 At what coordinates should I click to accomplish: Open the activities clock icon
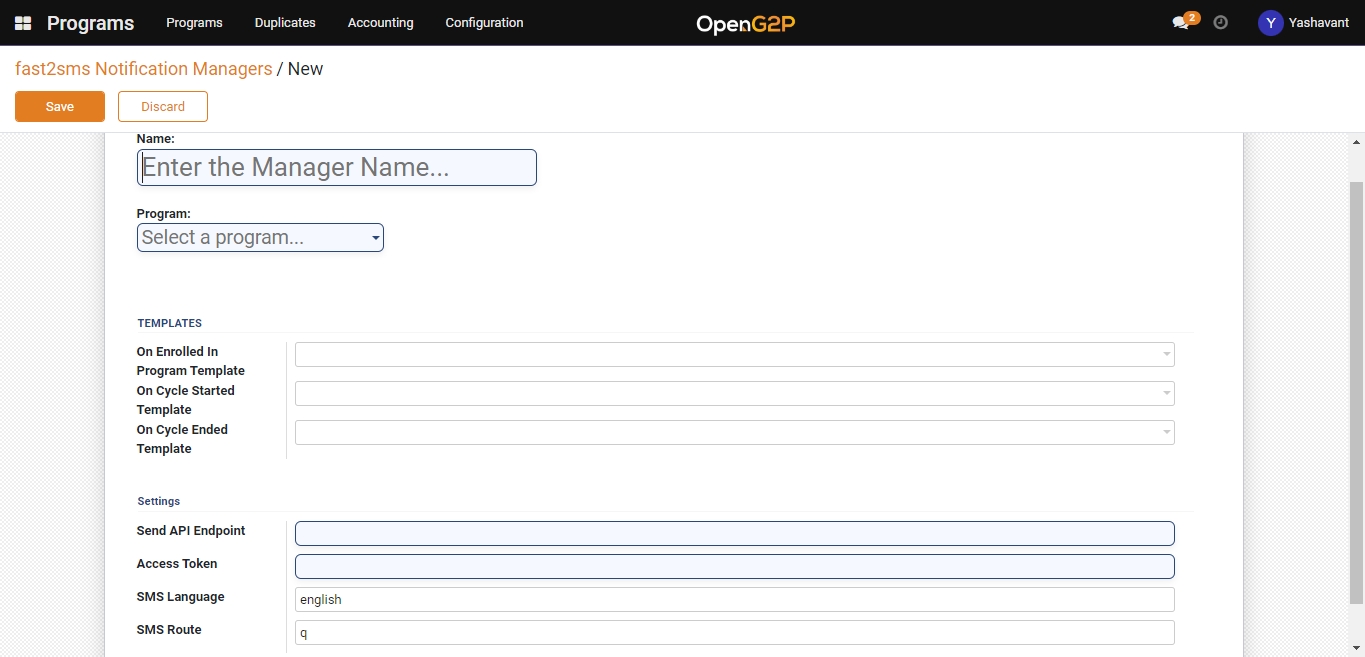(1220, 22)
